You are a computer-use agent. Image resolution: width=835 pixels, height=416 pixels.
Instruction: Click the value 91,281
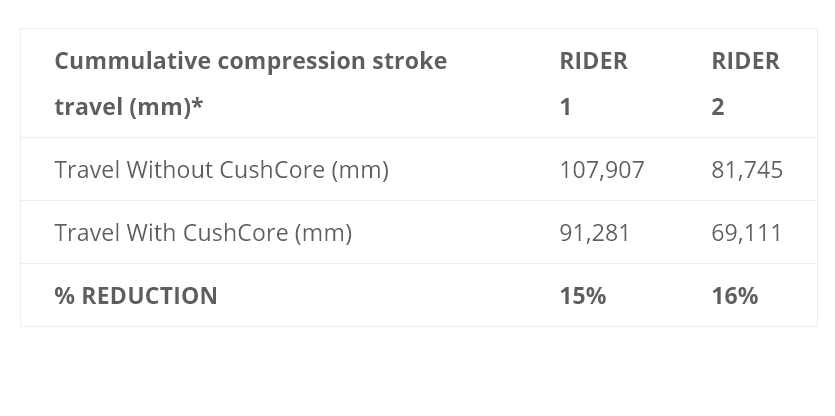[x=594, y=233]
